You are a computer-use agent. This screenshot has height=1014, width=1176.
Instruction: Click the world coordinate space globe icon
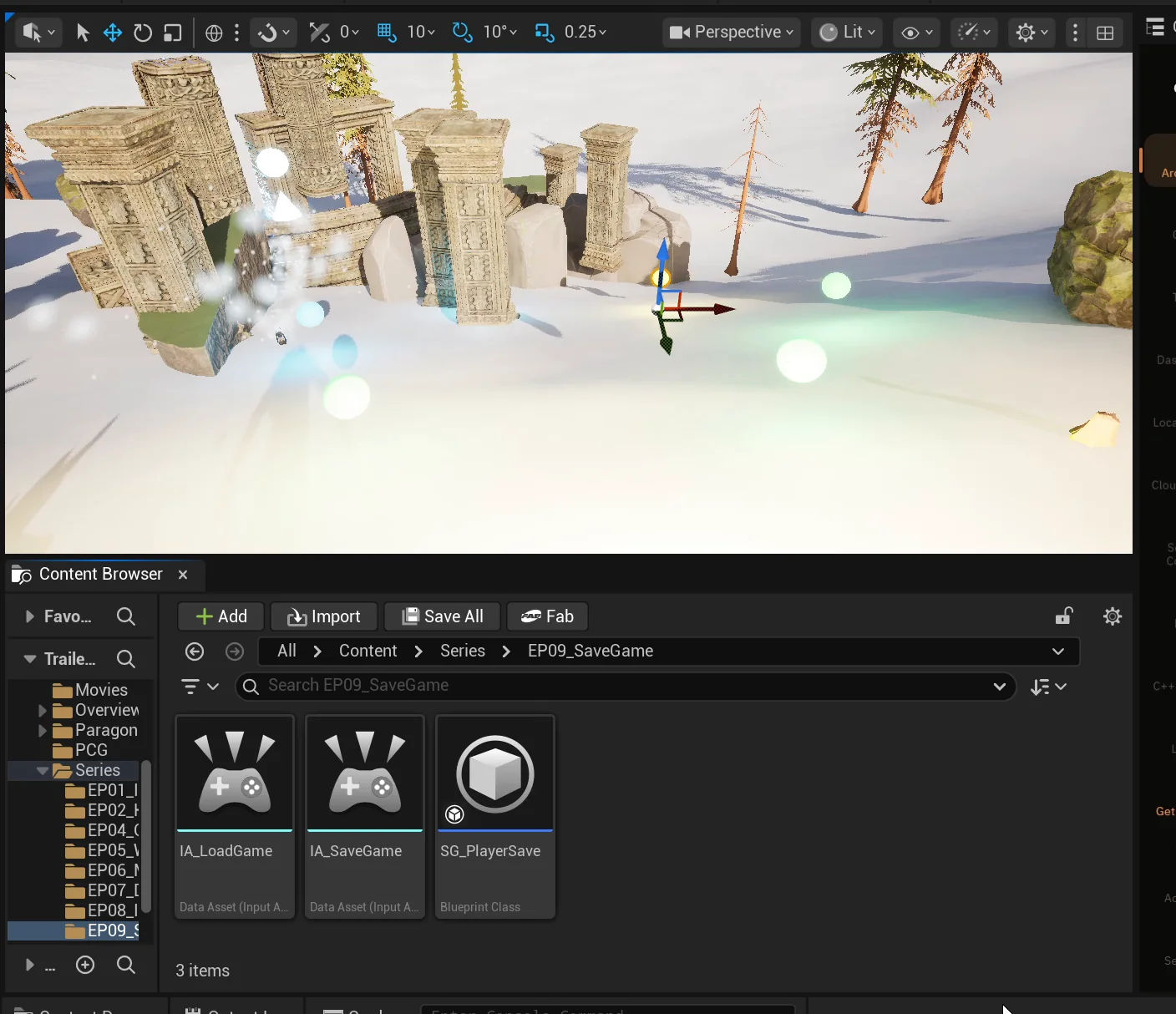coord(214,33)
